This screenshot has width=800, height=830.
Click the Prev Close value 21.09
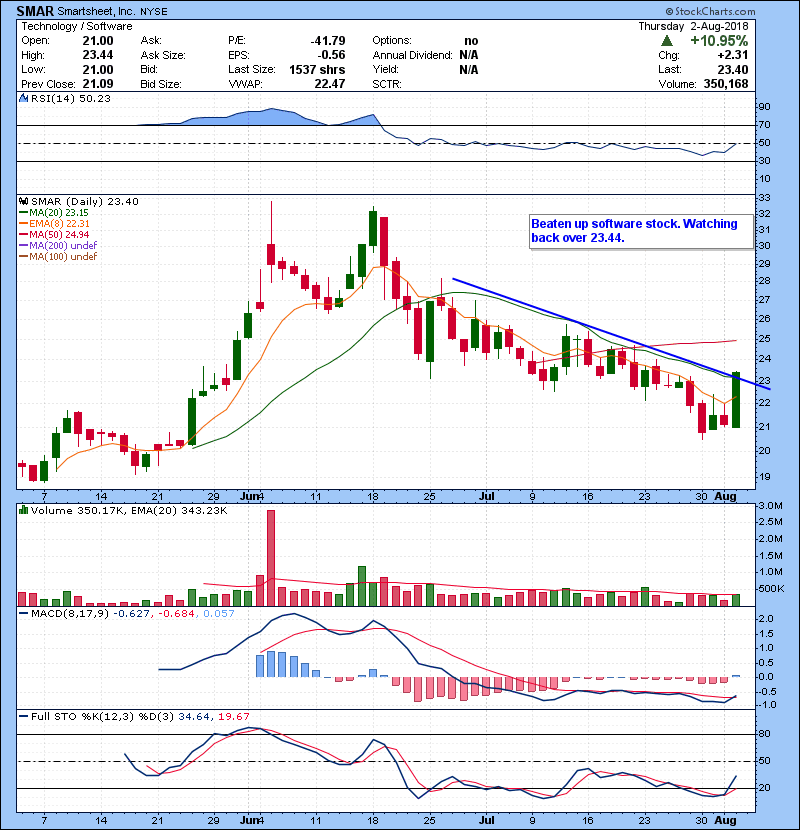click(x=98, y=84)
